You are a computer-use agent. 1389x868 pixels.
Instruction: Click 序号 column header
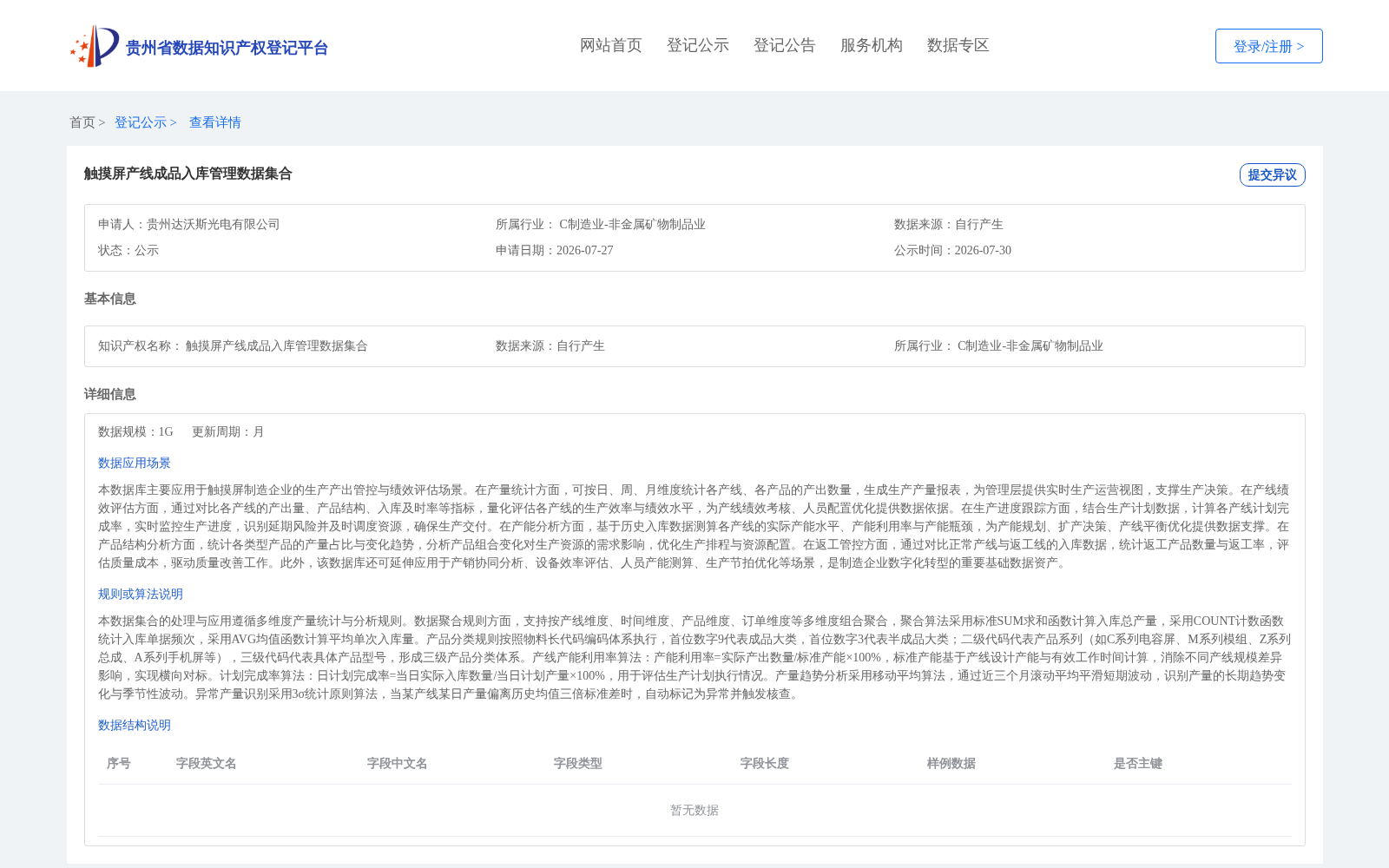coord(119,763)
